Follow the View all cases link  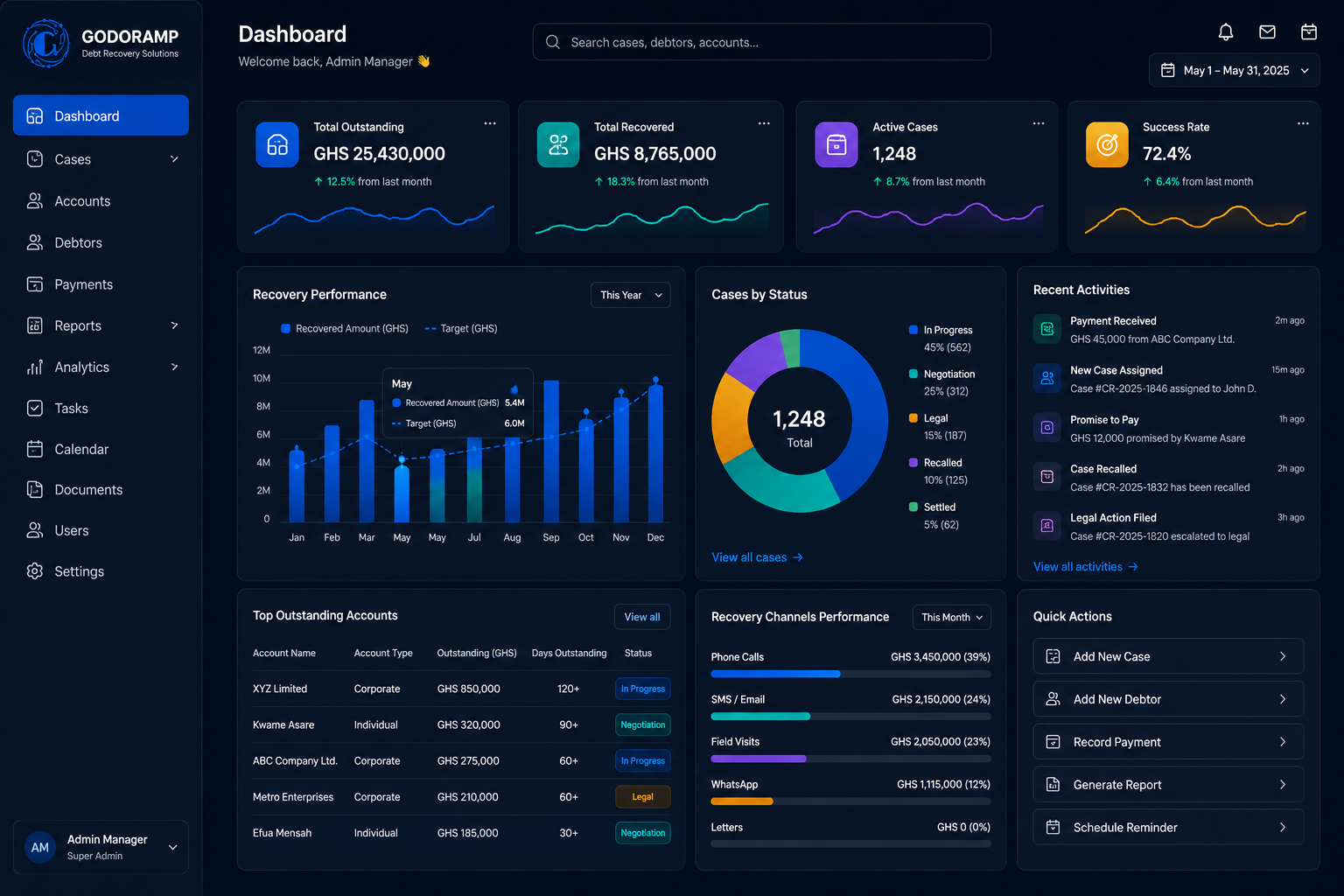(x=757, y=557)
